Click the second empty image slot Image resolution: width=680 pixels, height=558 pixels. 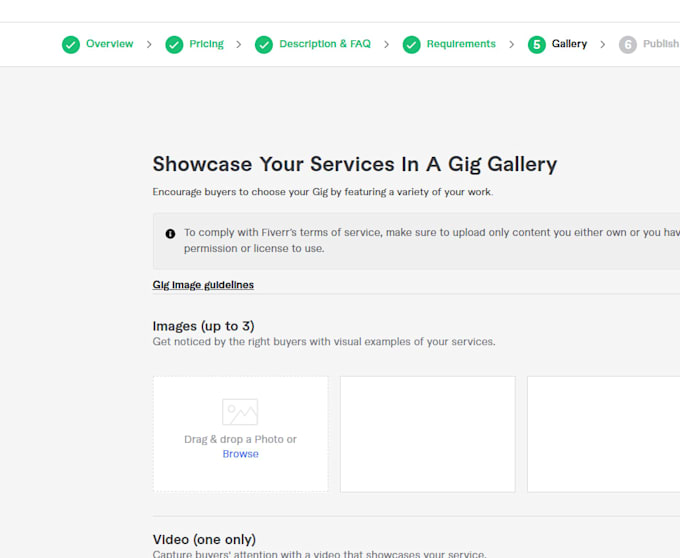coord(428,434)
